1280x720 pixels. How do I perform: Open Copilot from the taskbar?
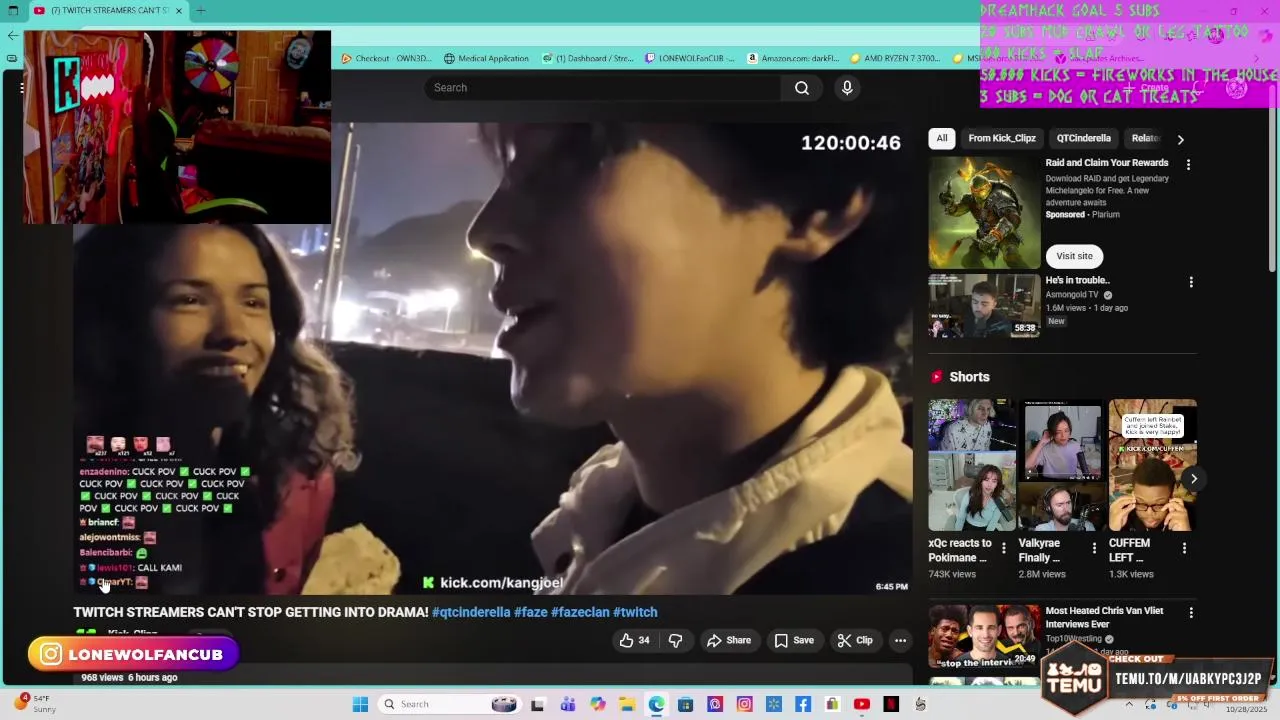597,704
